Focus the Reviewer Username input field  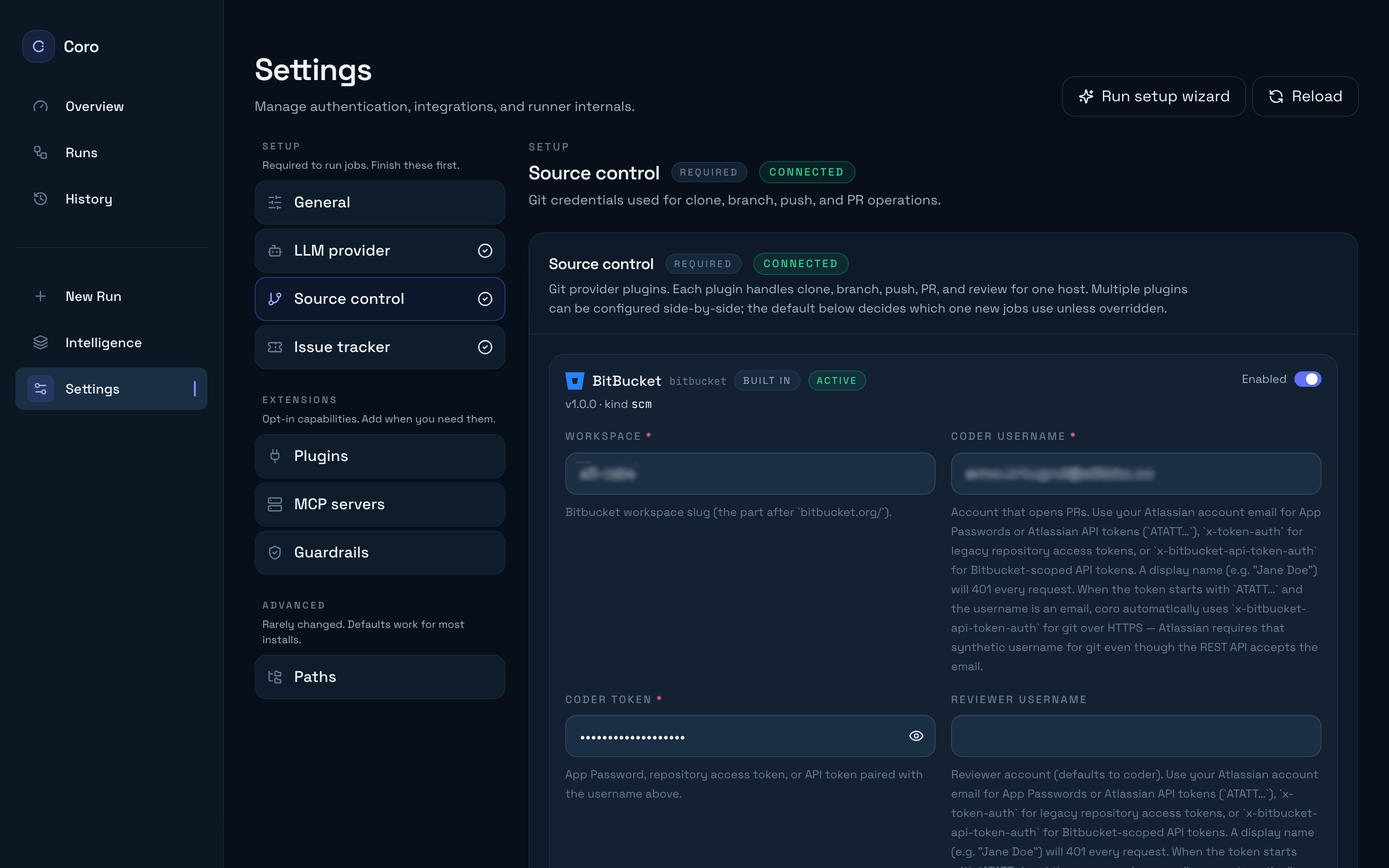coord(1136,736)
